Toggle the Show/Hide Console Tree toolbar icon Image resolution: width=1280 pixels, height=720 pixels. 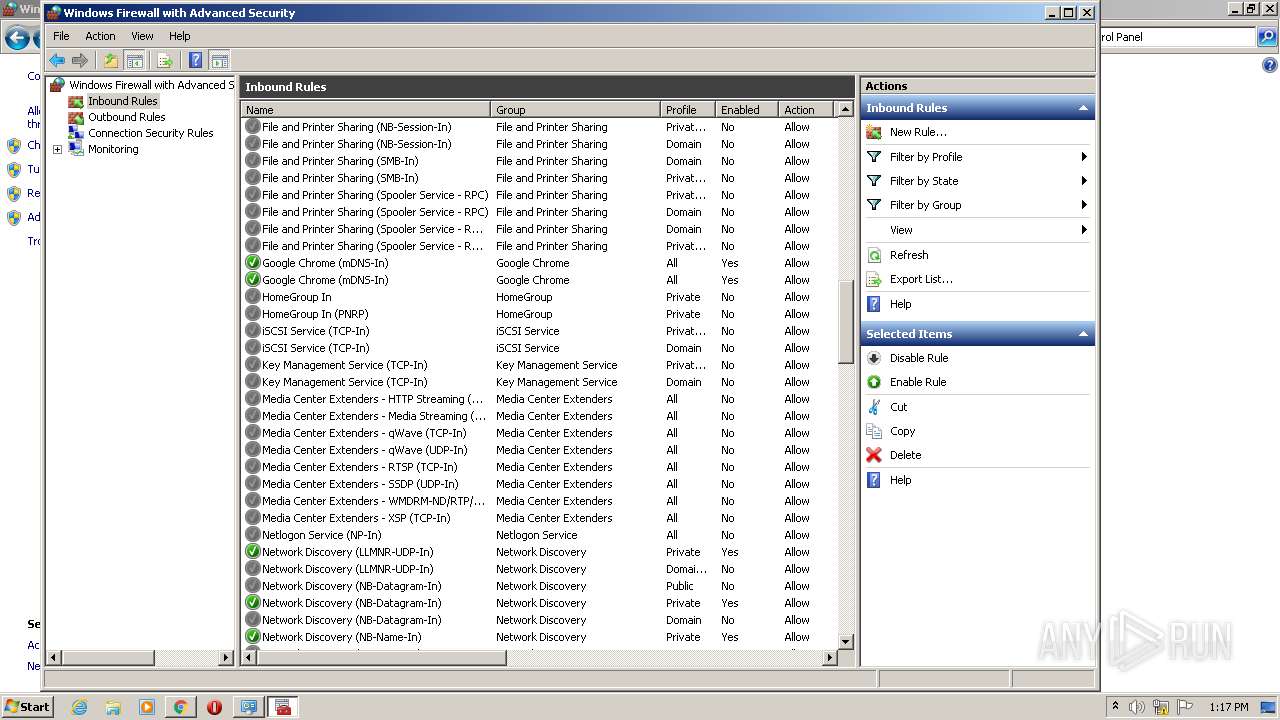click(134, 61)
